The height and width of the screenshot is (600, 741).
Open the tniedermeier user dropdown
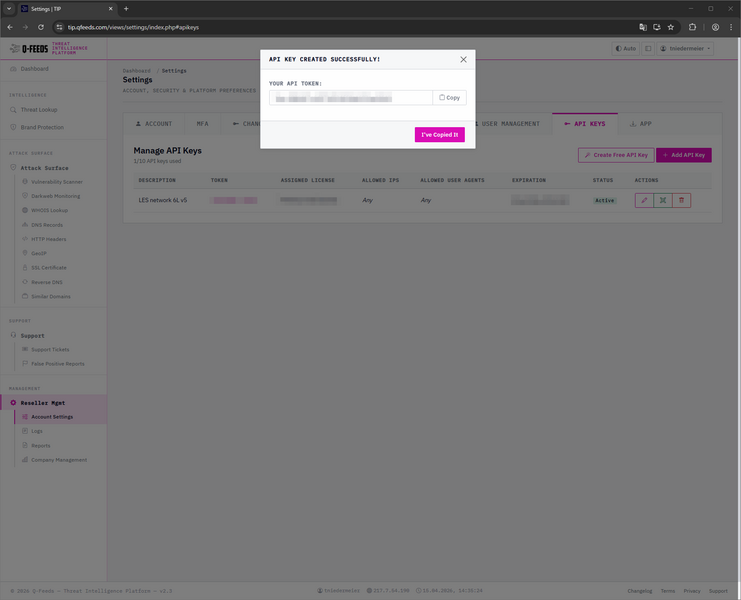pyautogui.click(x=685, y=49)
